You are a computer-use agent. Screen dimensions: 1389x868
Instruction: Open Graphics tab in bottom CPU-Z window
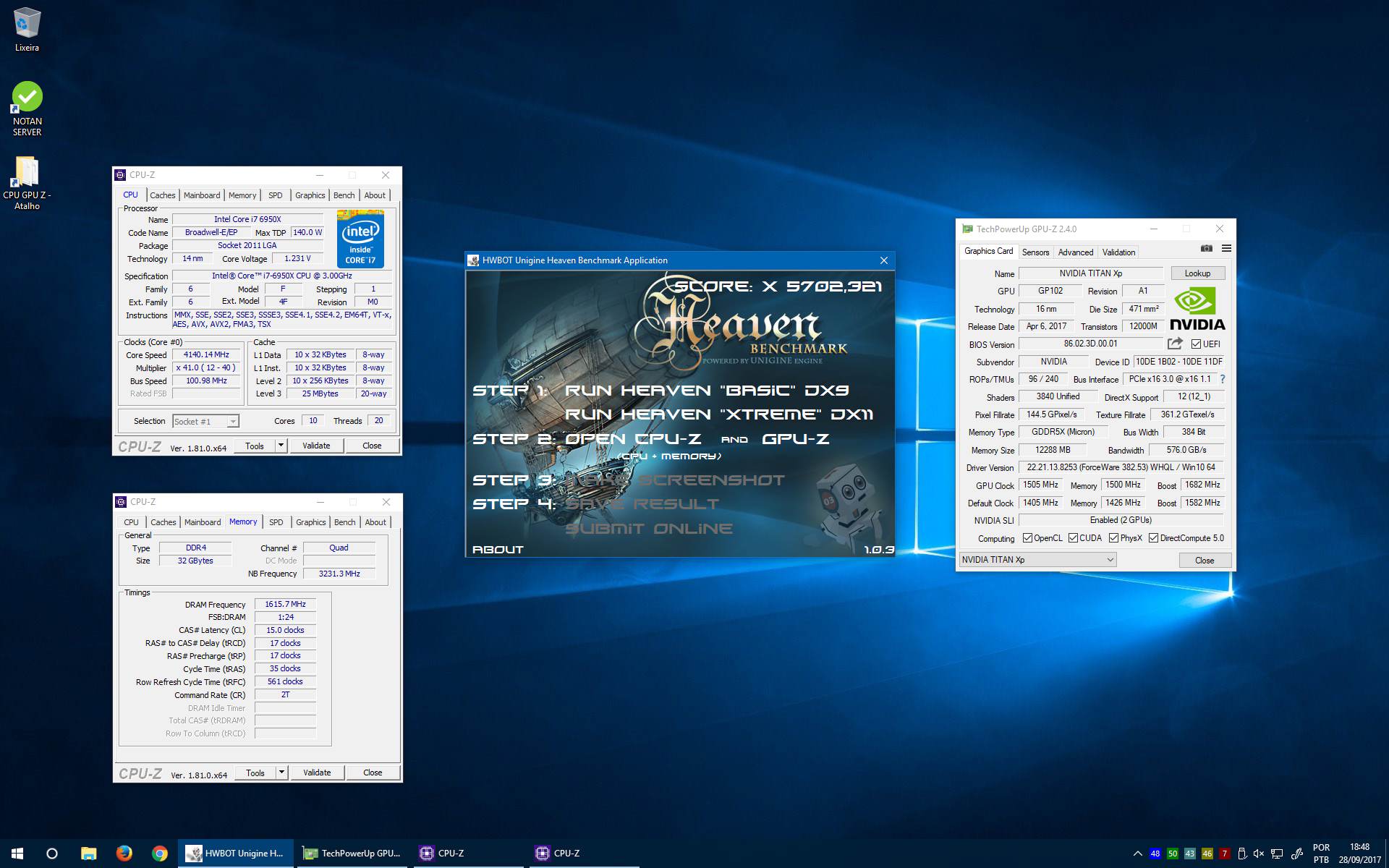click(311, 522)
